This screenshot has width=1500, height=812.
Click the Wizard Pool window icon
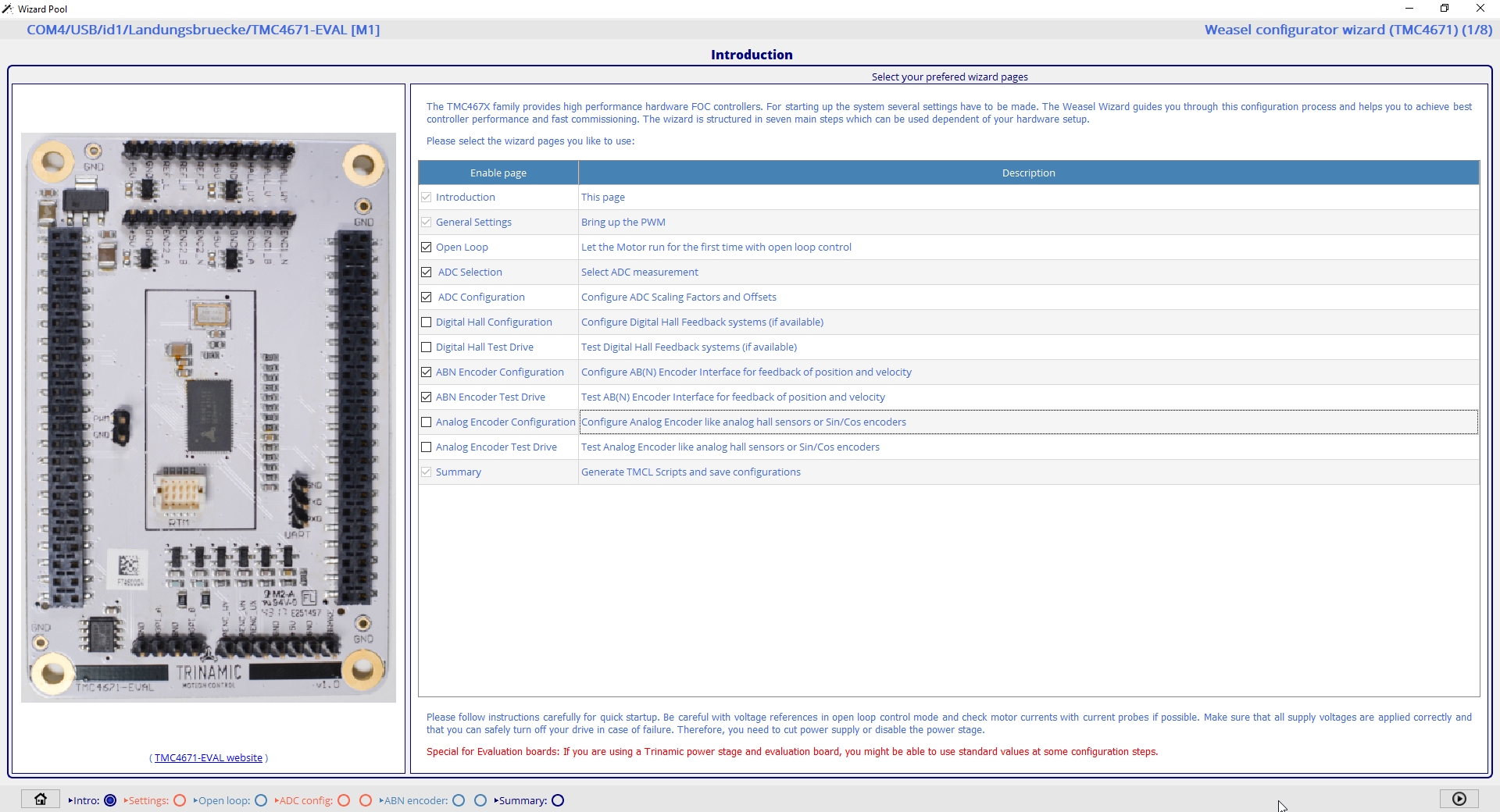8,9
